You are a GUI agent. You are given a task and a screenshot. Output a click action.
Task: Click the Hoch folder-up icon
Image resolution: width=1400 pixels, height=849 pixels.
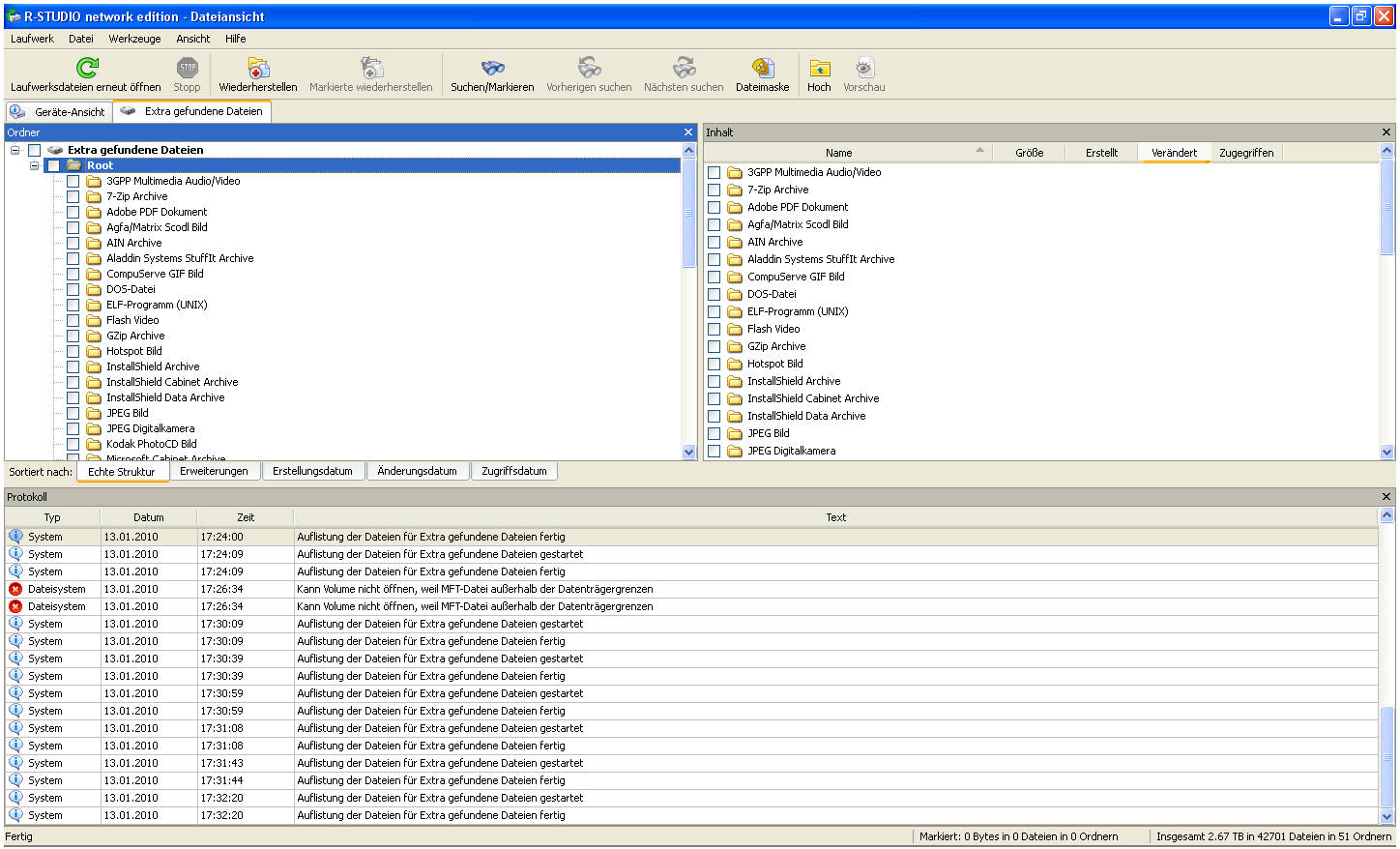[820, 67]
